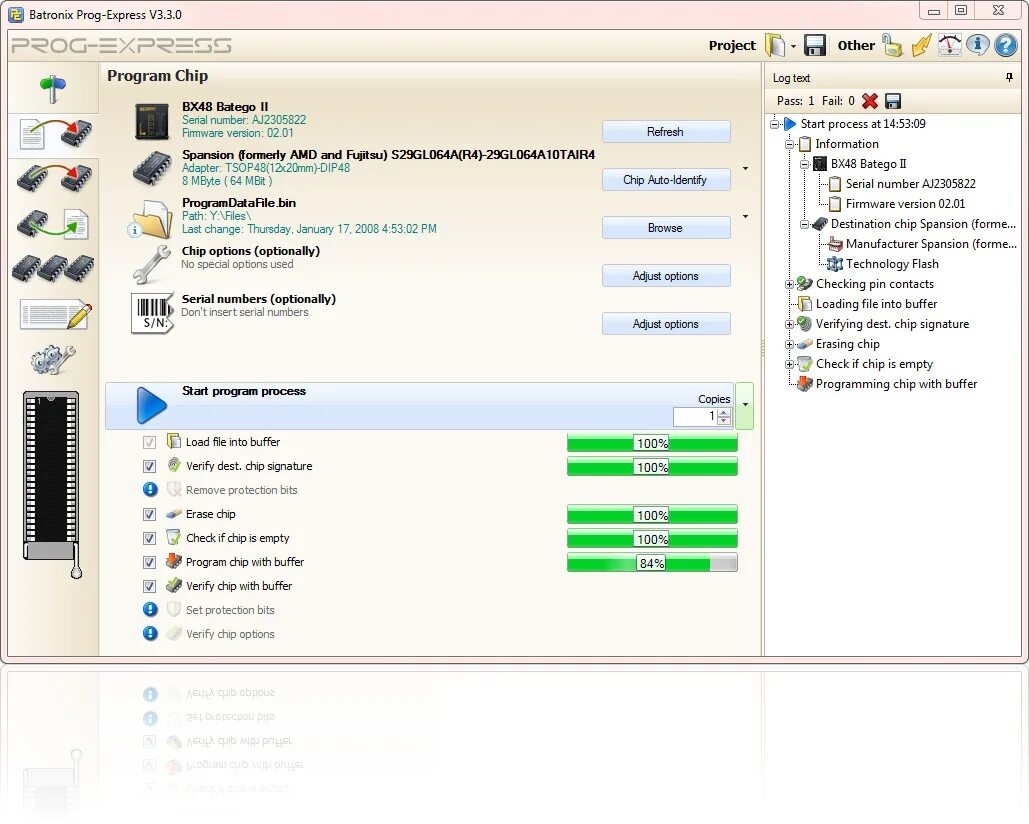1029x824 pixels.
Task: Open the dropdown arrow next to Chip Auto-Identify
Action: pyautogui.click(x=746, y=169)
